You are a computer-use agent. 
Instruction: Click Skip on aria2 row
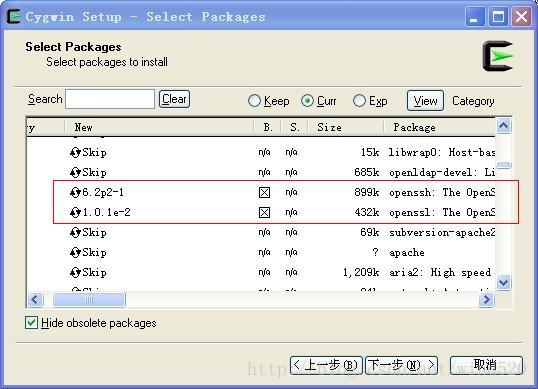click(94, 273)
